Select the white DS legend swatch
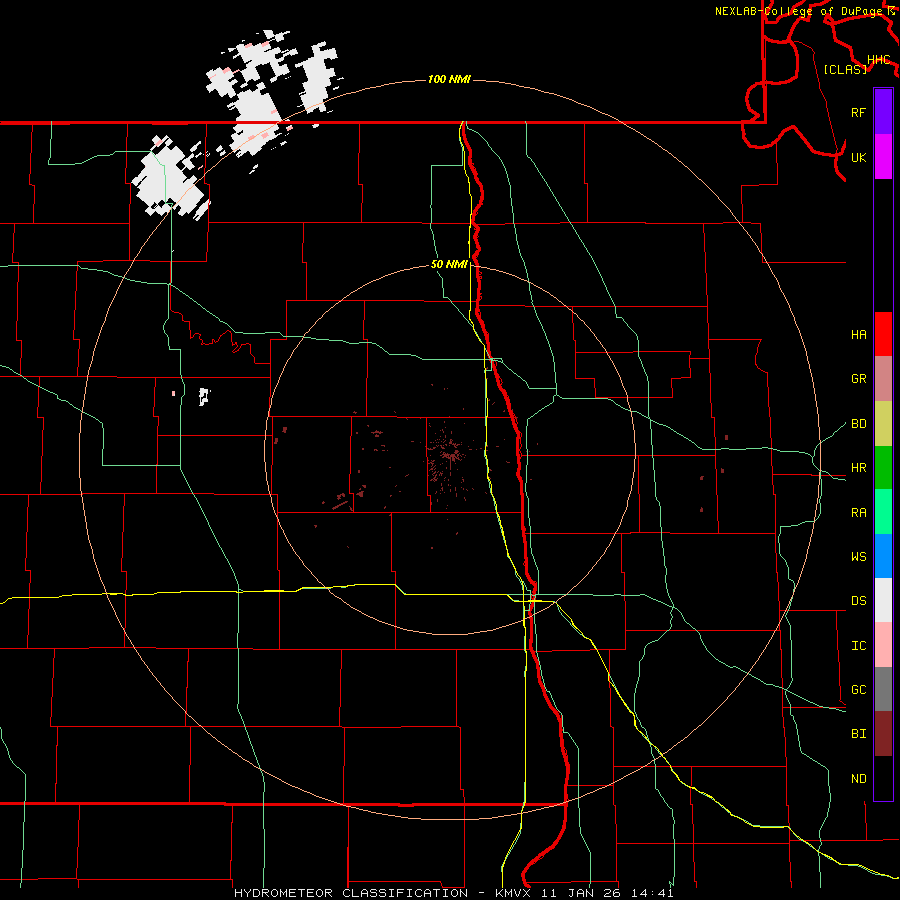 coord(883,600)
